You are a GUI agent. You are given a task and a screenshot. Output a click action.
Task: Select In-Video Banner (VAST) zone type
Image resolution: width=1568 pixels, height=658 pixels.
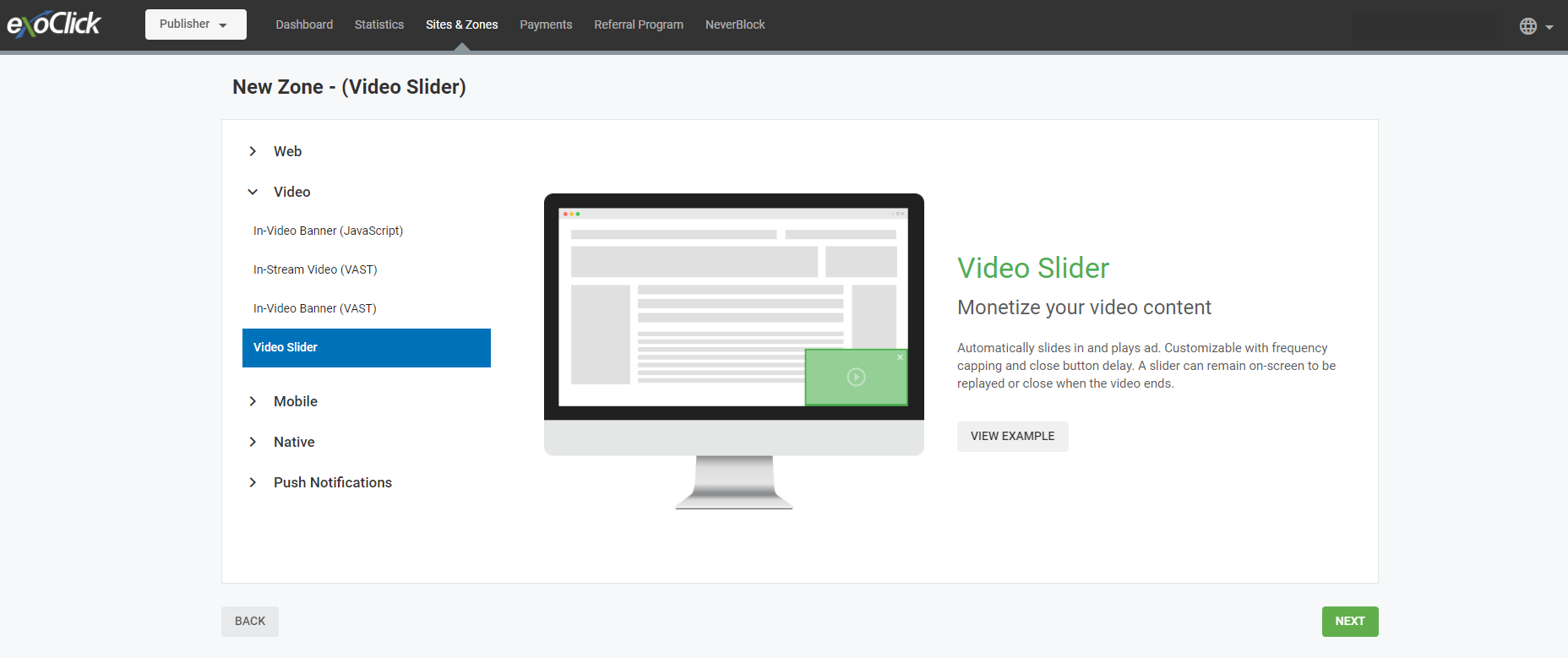point(367,308)
